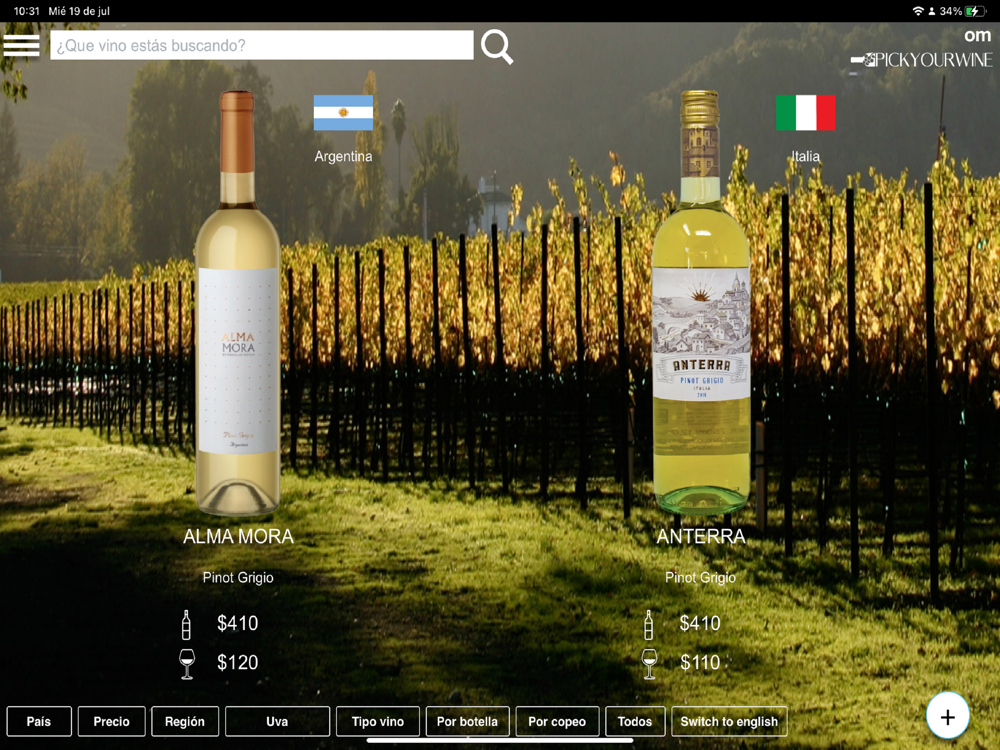Click the $110 glass price
The image size is (1000, 750).
(x=700, y=663)
